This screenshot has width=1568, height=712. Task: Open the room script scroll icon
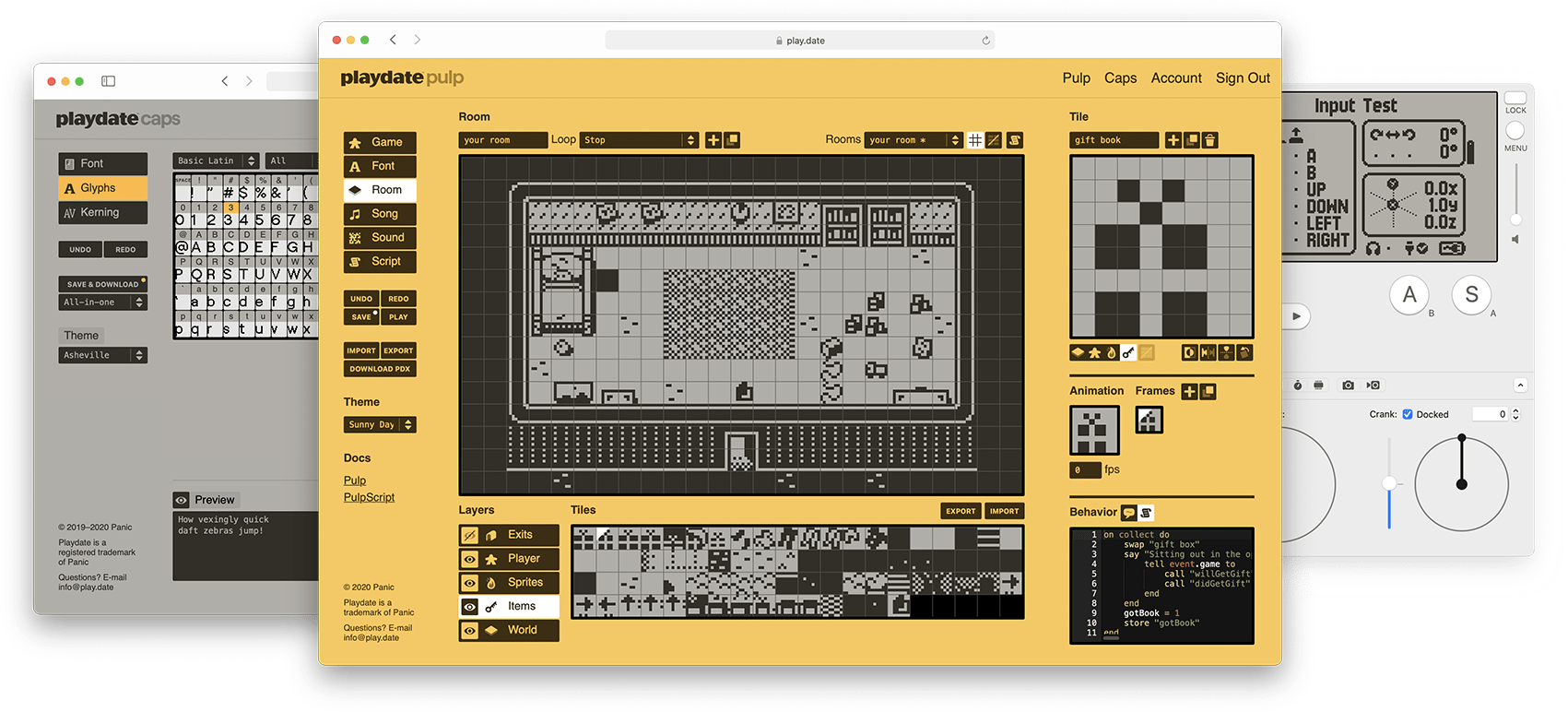1015,140
